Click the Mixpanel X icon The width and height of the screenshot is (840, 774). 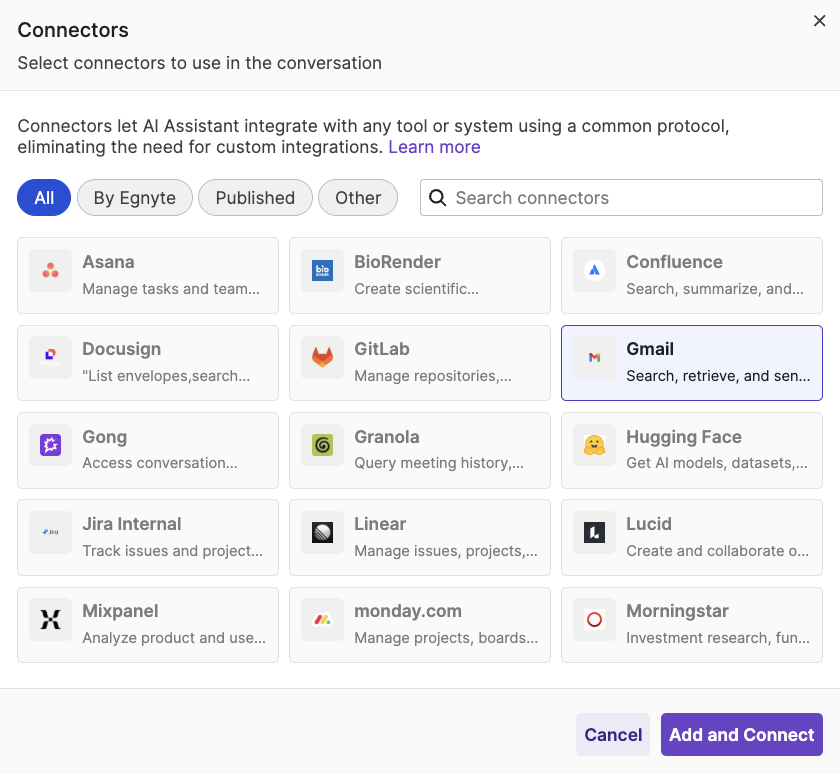pyautogui.click(x=50, y=620)
